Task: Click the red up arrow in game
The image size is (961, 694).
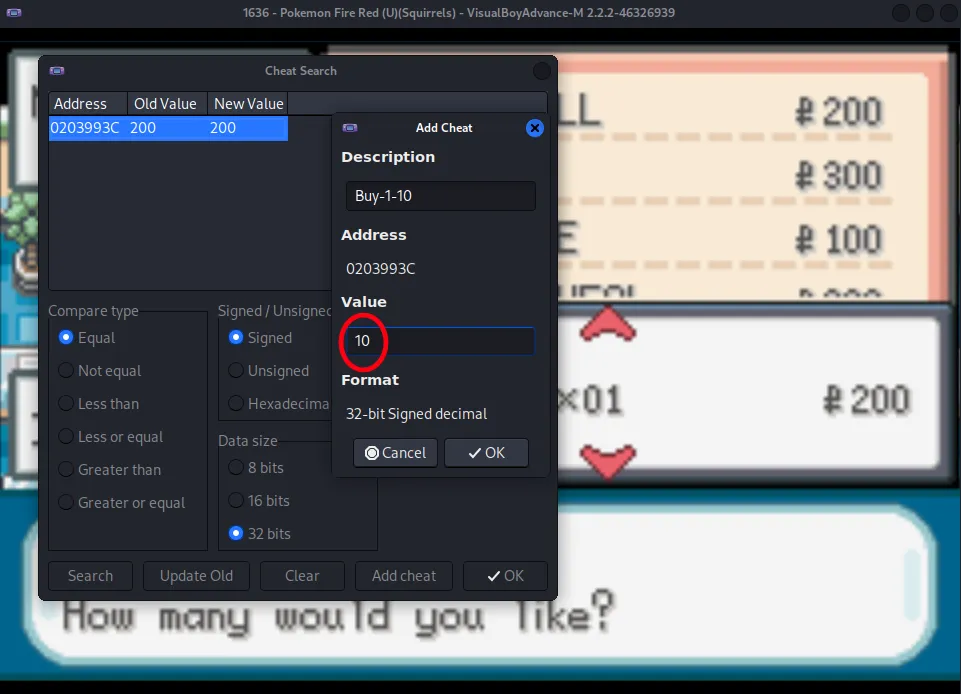Action: pos(608,325)
